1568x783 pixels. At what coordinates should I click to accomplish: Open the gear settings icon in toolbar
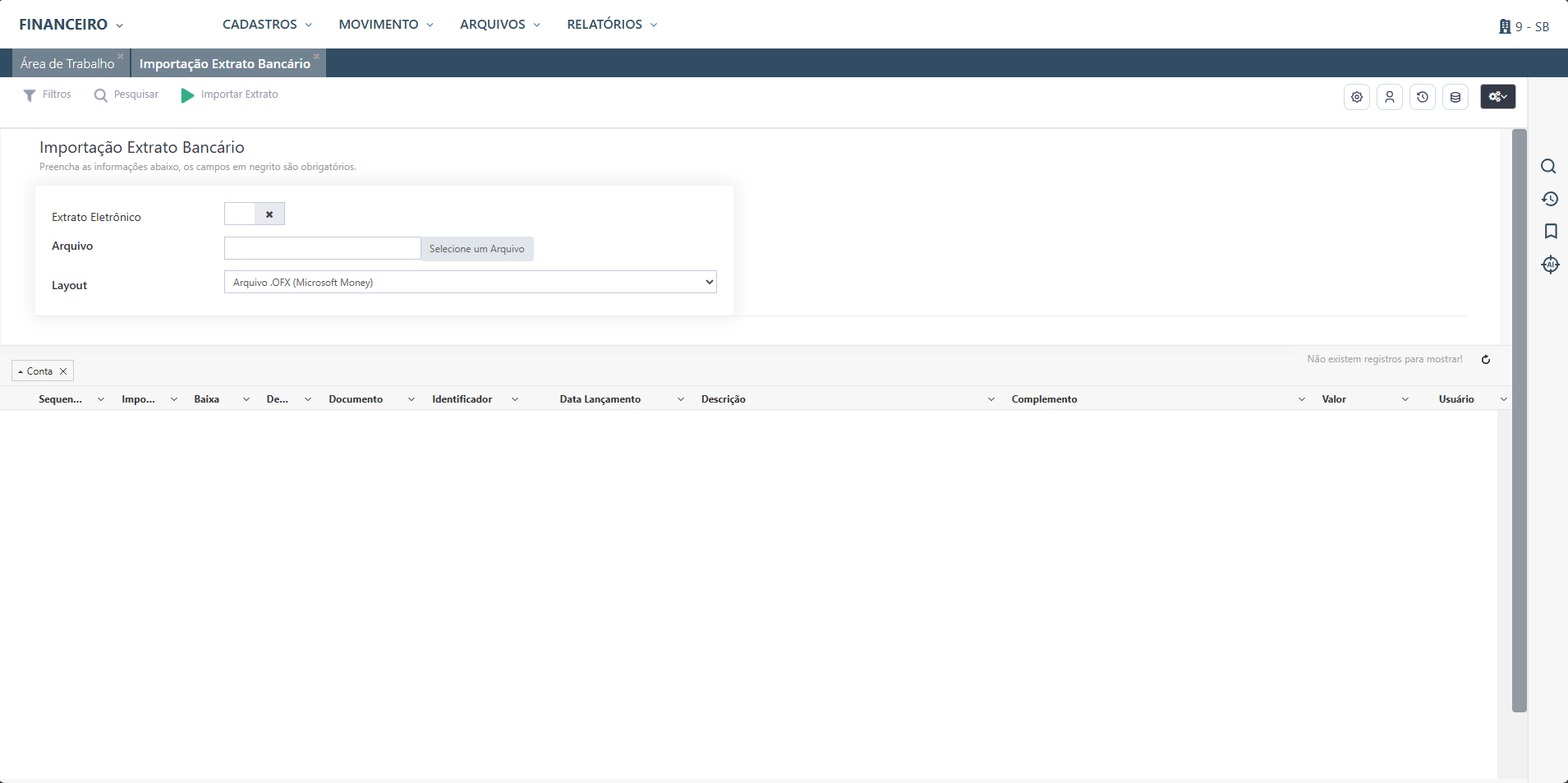click(x=1356, y=97)
